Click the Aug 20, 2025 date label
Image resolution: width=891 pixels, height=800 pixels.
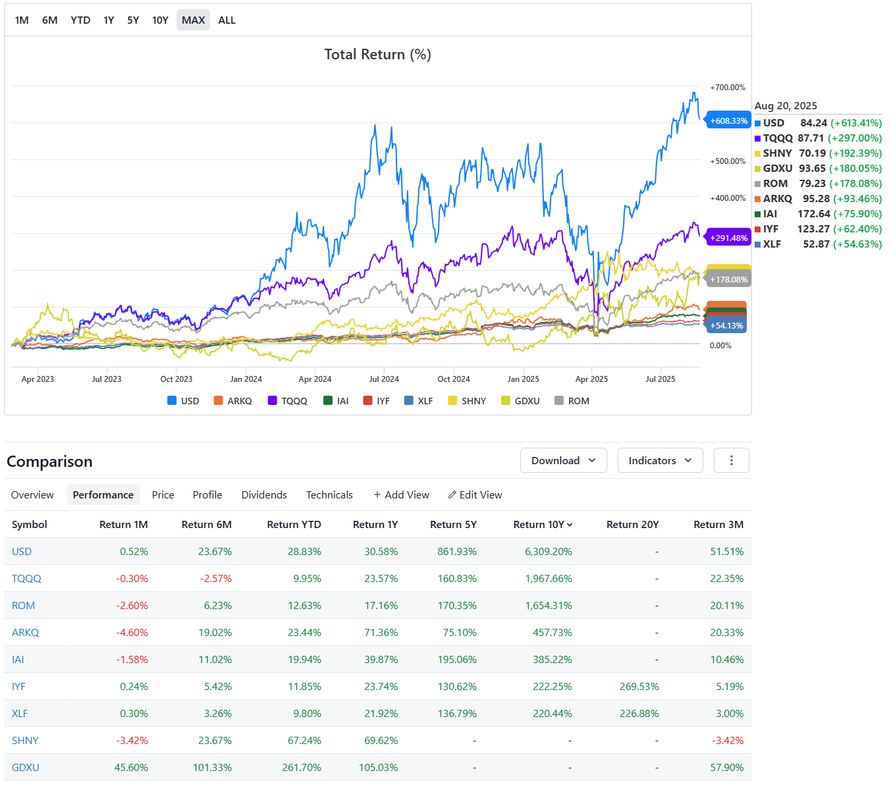[786, 106]
